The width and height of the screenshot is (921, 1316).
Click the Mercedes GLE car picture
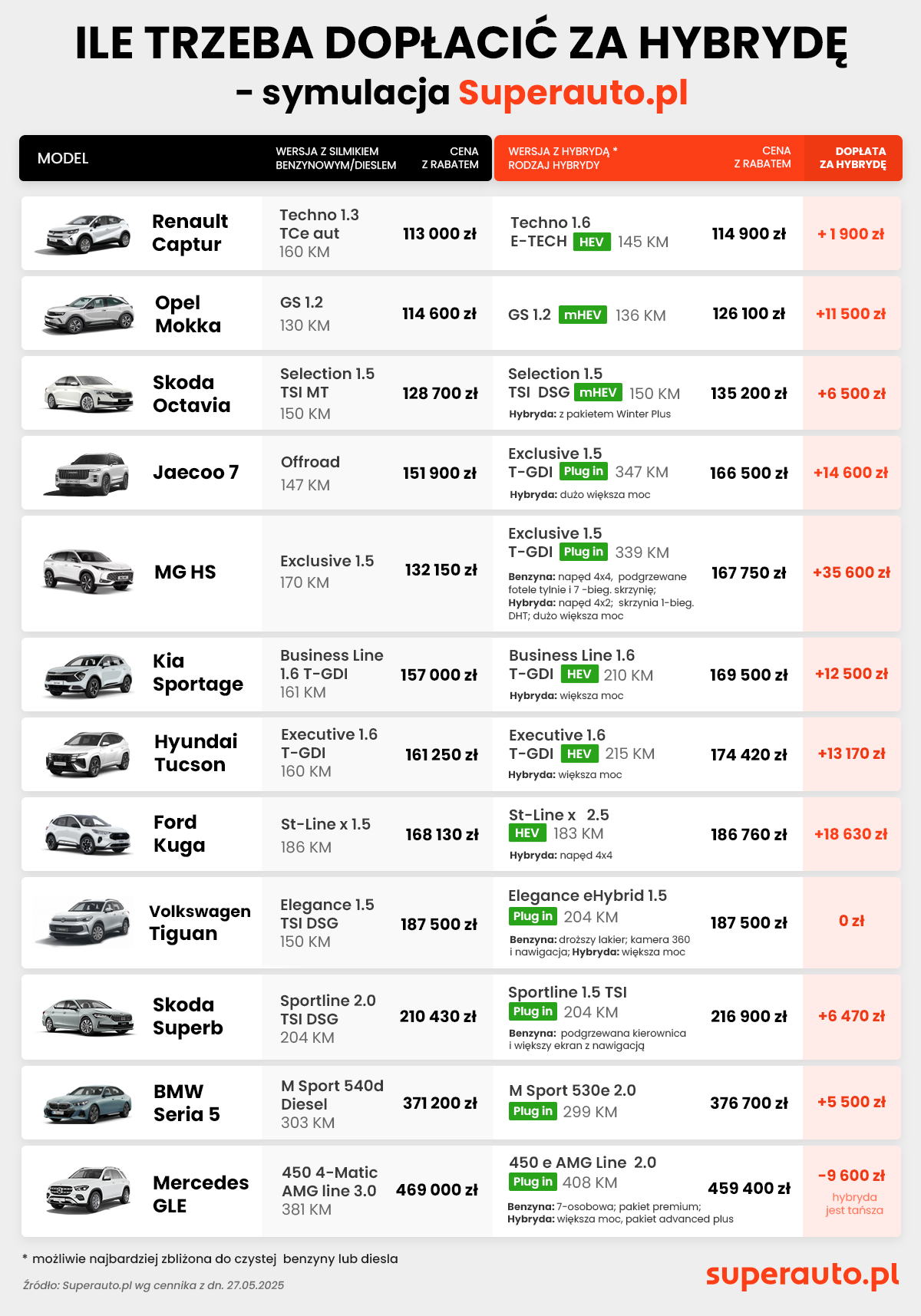tap(88, 1189)
